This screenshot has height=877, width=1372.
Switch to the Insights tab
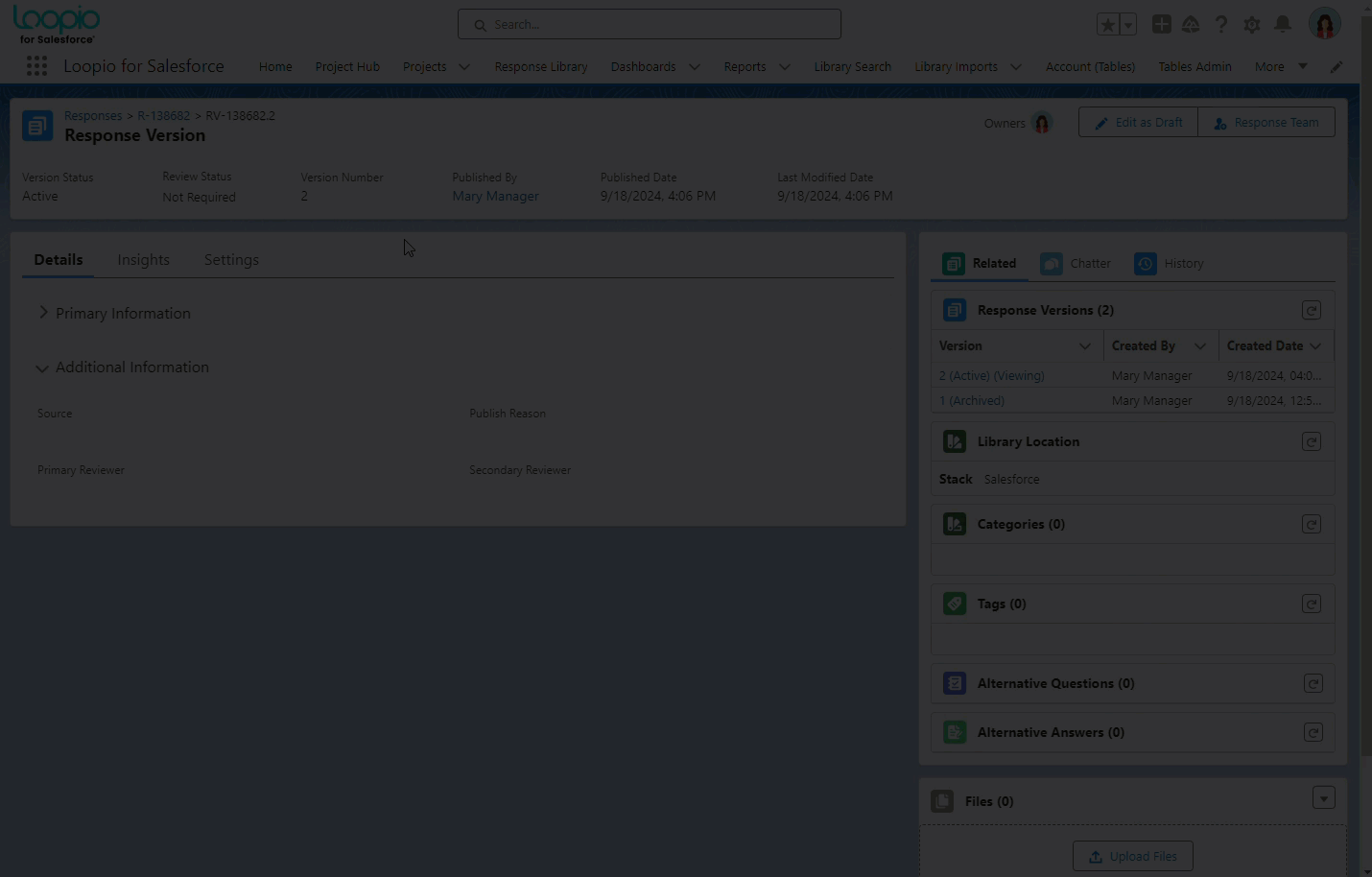tap(144, 260)
